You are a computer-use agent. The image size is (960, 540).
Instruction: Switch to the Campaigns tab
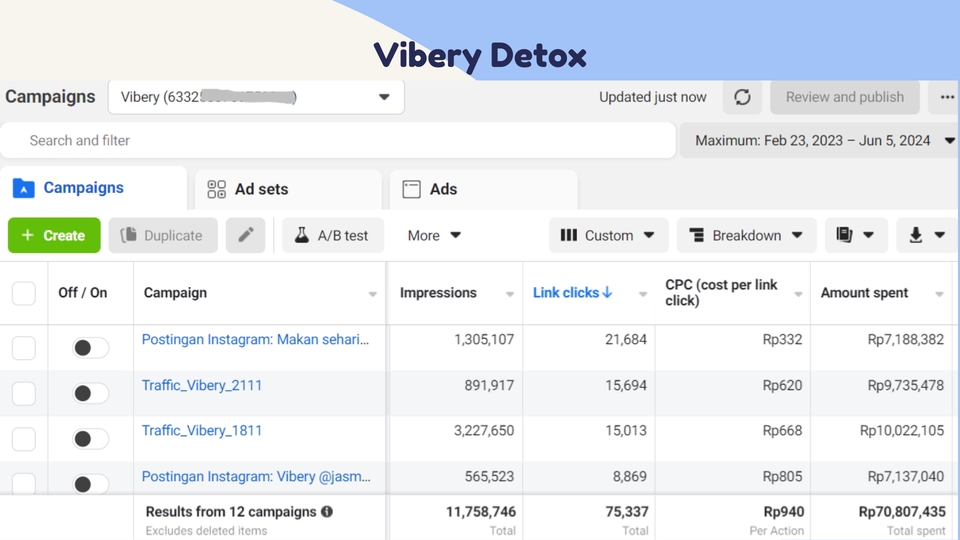94,188
